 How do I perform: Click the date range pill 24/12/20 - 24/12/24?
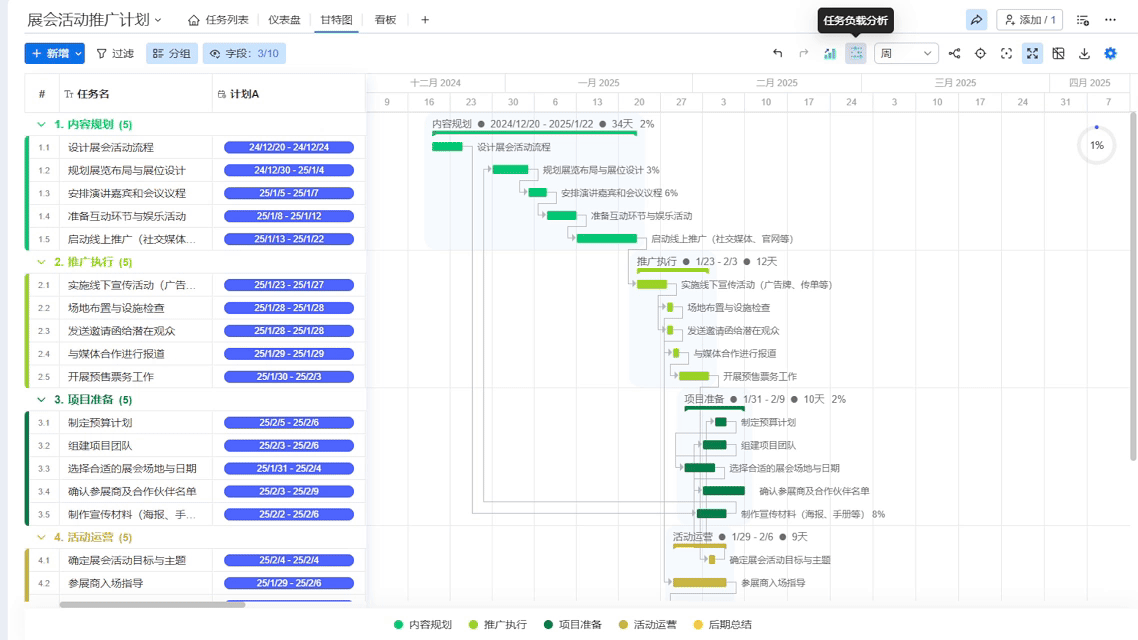[x=287, y=146]
